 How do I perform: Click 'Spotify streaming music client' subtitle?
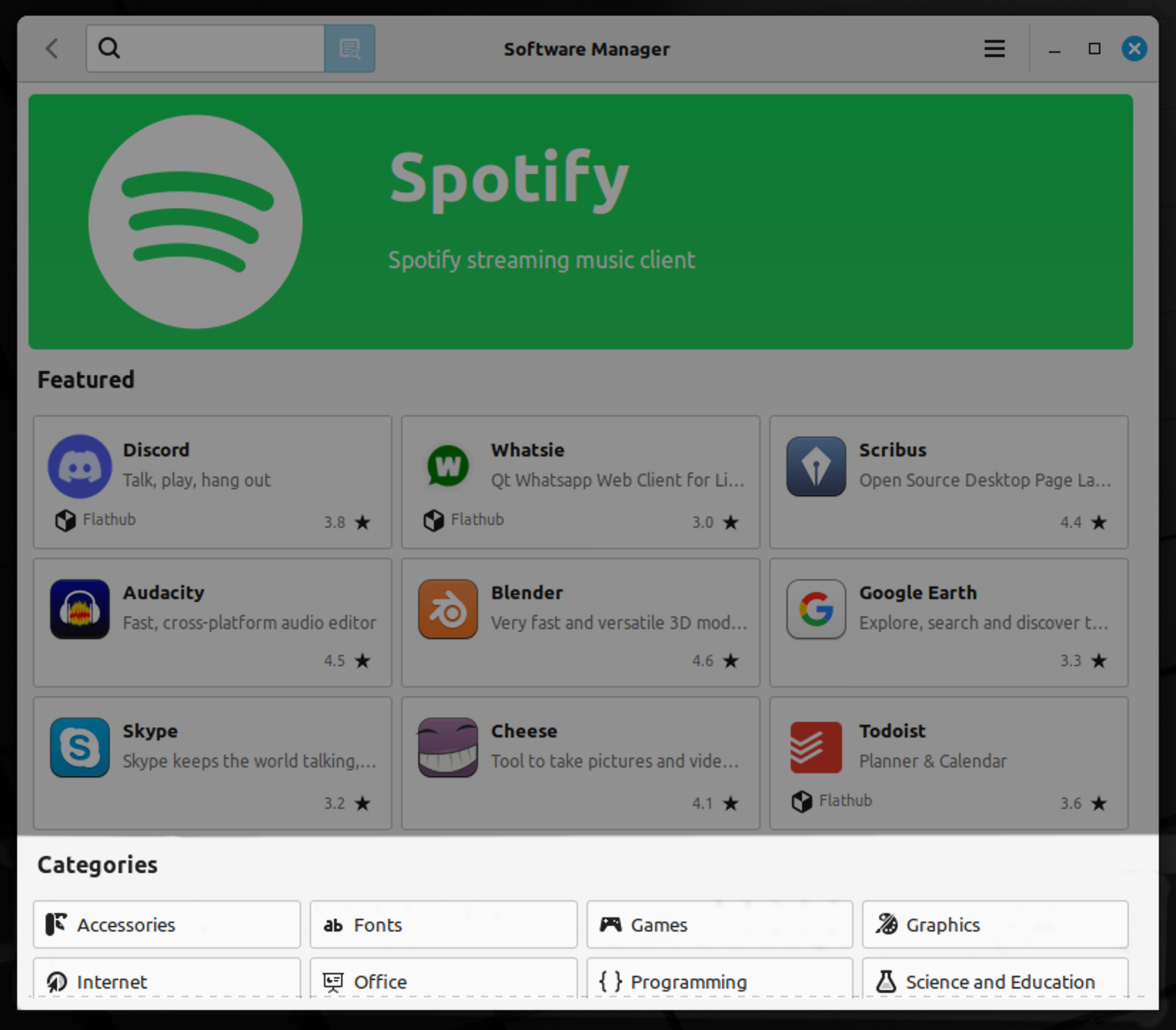[542, 260]
